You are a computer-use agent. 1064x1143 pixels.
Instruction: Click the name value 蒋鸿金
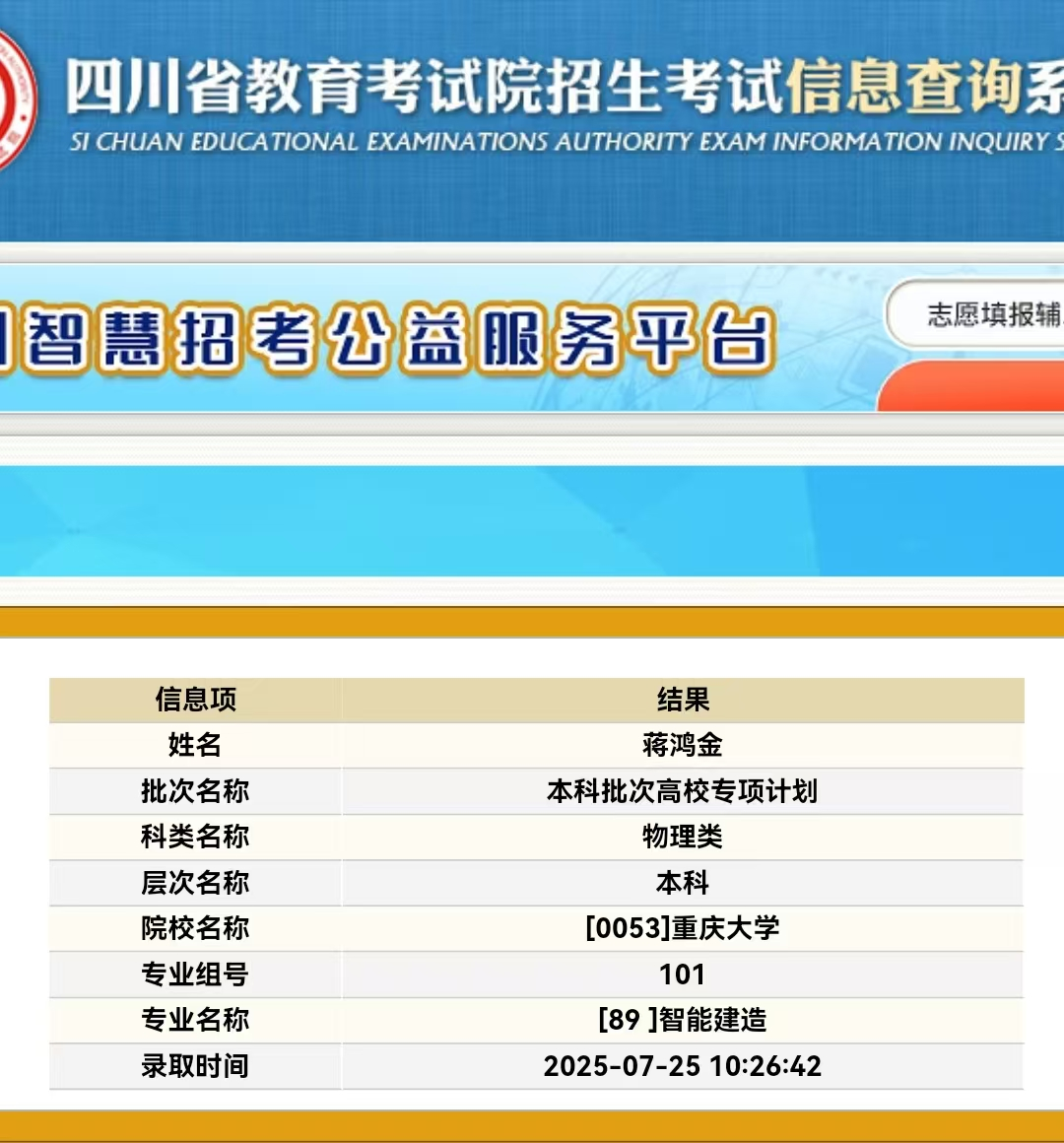point(683,745)
